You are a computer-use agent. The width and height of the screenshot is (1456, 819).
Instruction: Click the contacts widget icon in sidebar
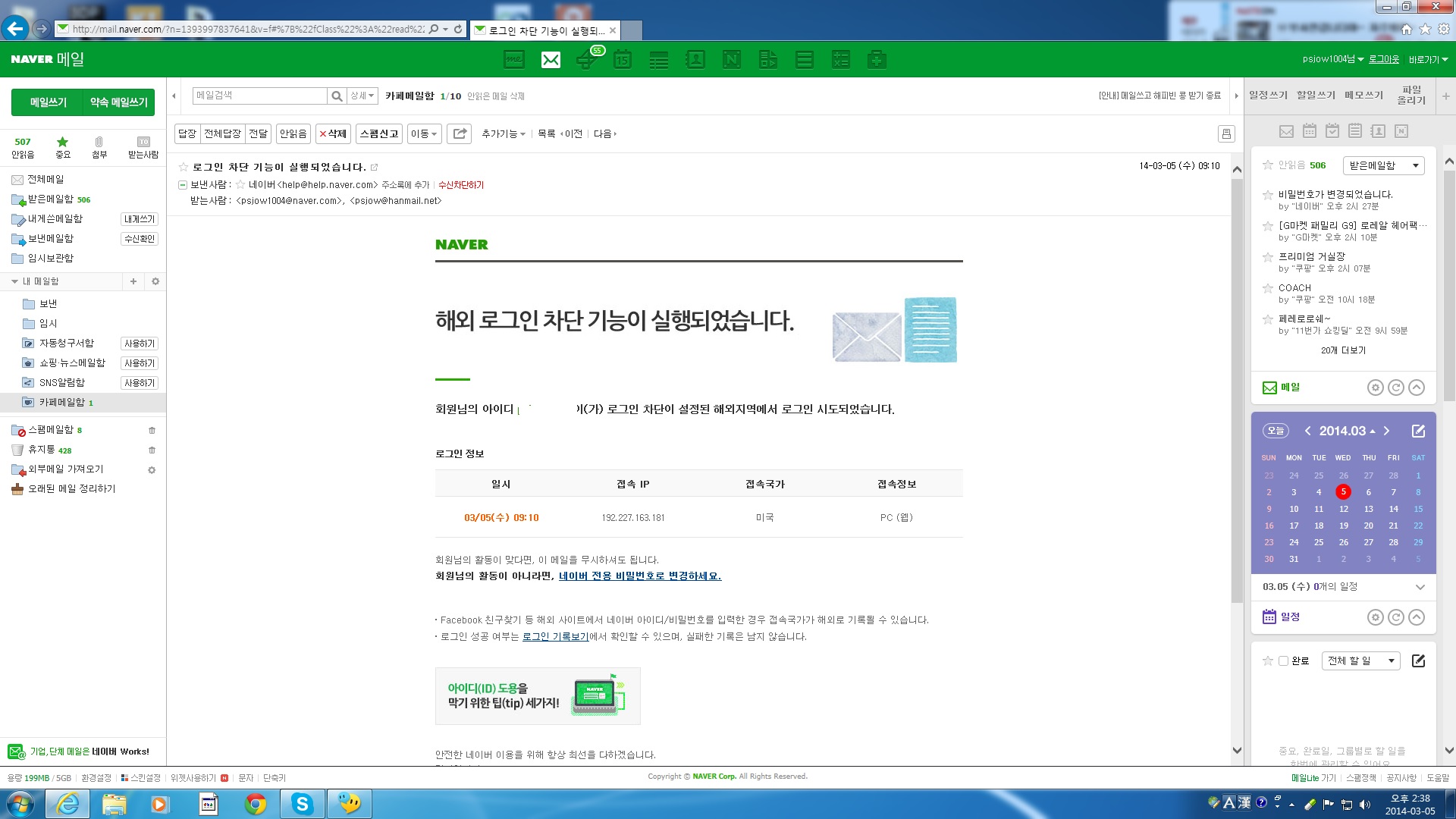1378,131
